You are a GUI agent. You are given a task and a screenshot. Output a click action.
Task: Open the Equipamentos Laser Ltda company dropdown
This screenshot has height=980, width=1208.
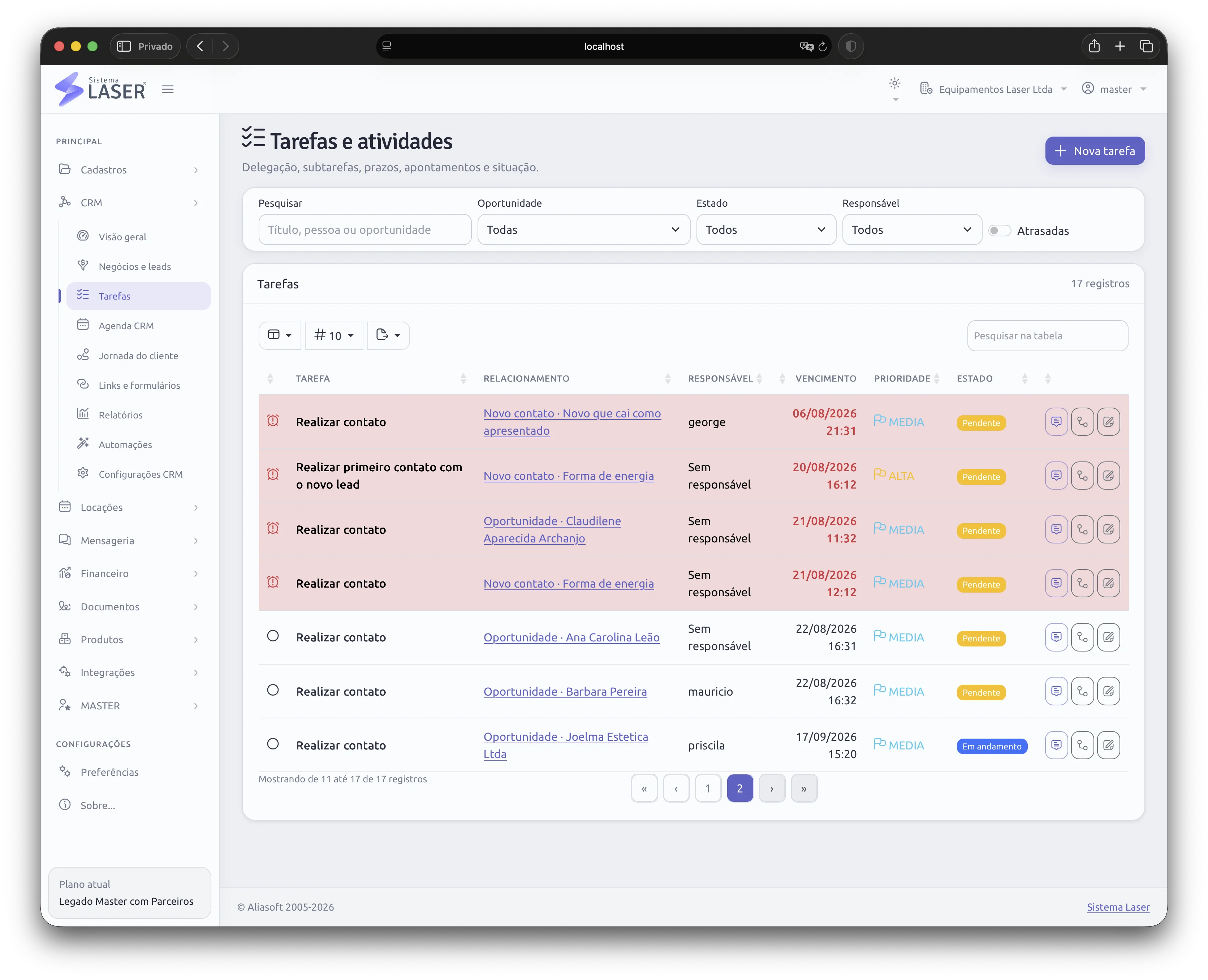point(993,89)
